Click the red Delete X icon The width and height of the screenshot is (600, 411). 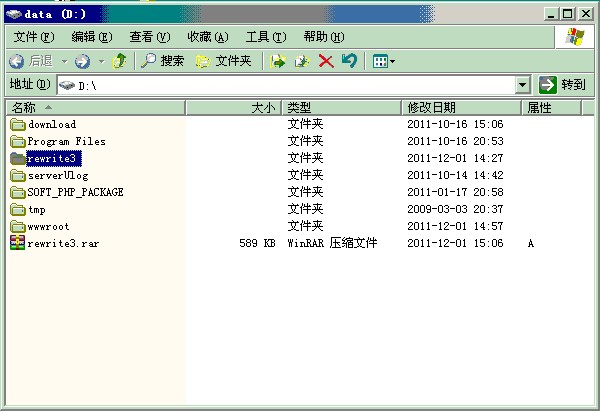click(326, 61)
